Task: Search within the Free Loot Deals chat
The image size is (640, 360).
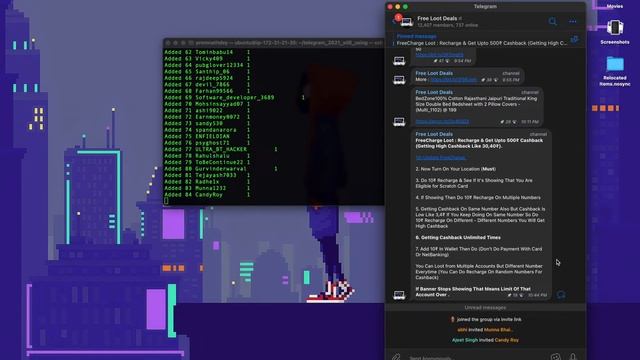Action: click(552, 21)
